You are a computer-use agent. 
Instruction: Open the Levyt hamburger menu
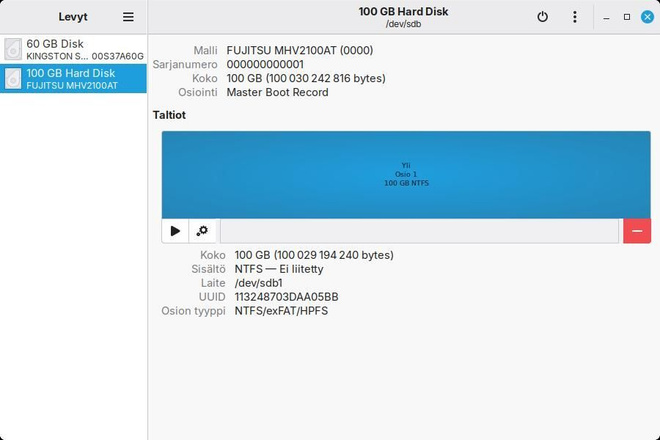pos(128,17)
